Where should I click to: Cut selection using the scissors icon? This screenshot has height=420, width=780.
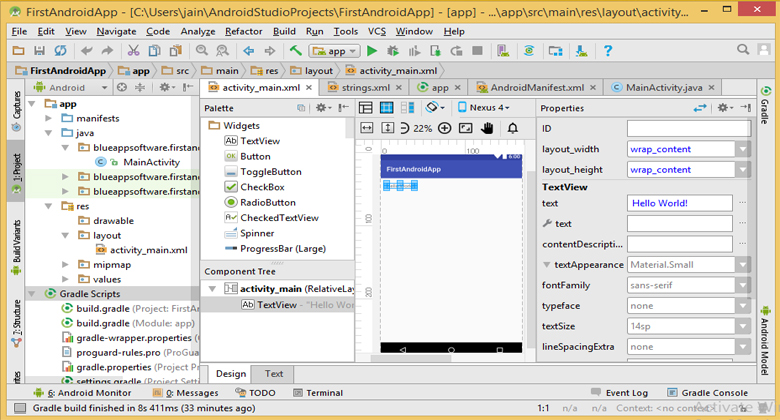point(133,51)
